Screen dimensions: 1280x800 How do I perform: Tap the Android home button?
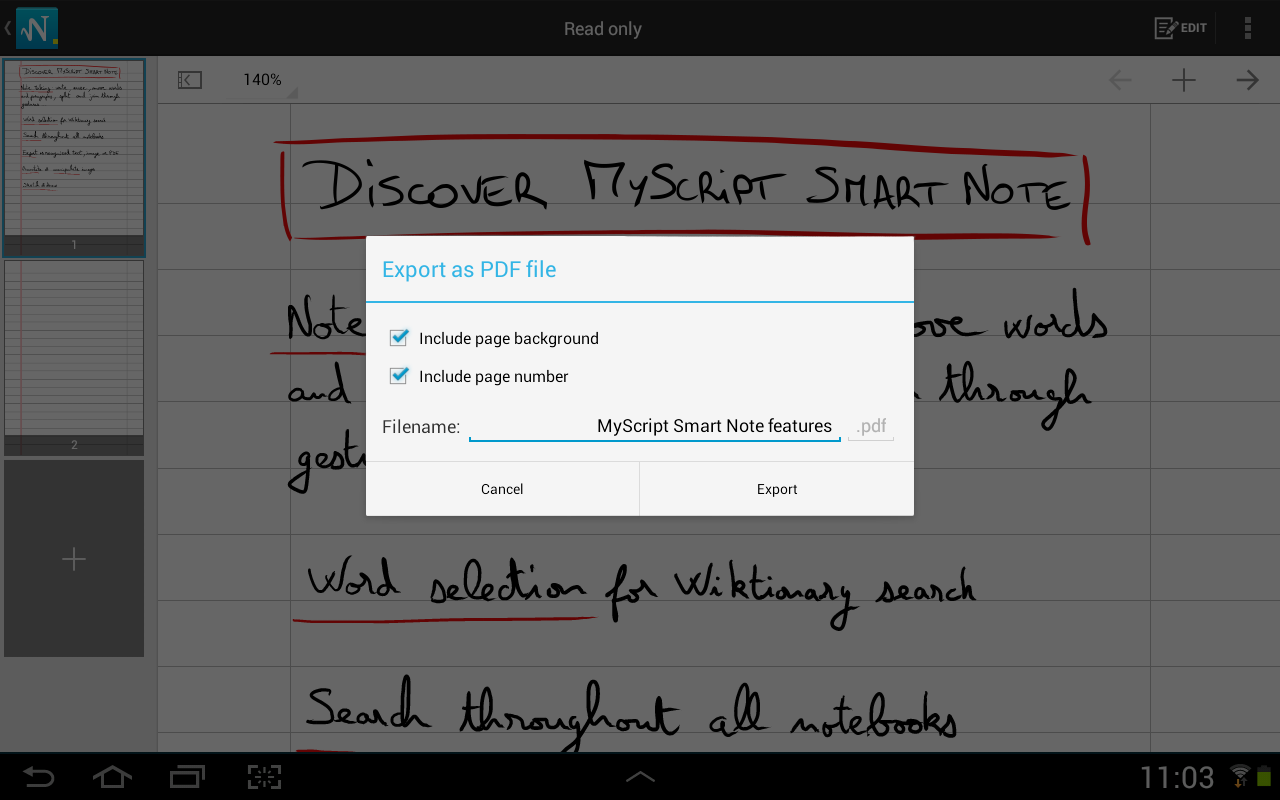tap(112, 776)
